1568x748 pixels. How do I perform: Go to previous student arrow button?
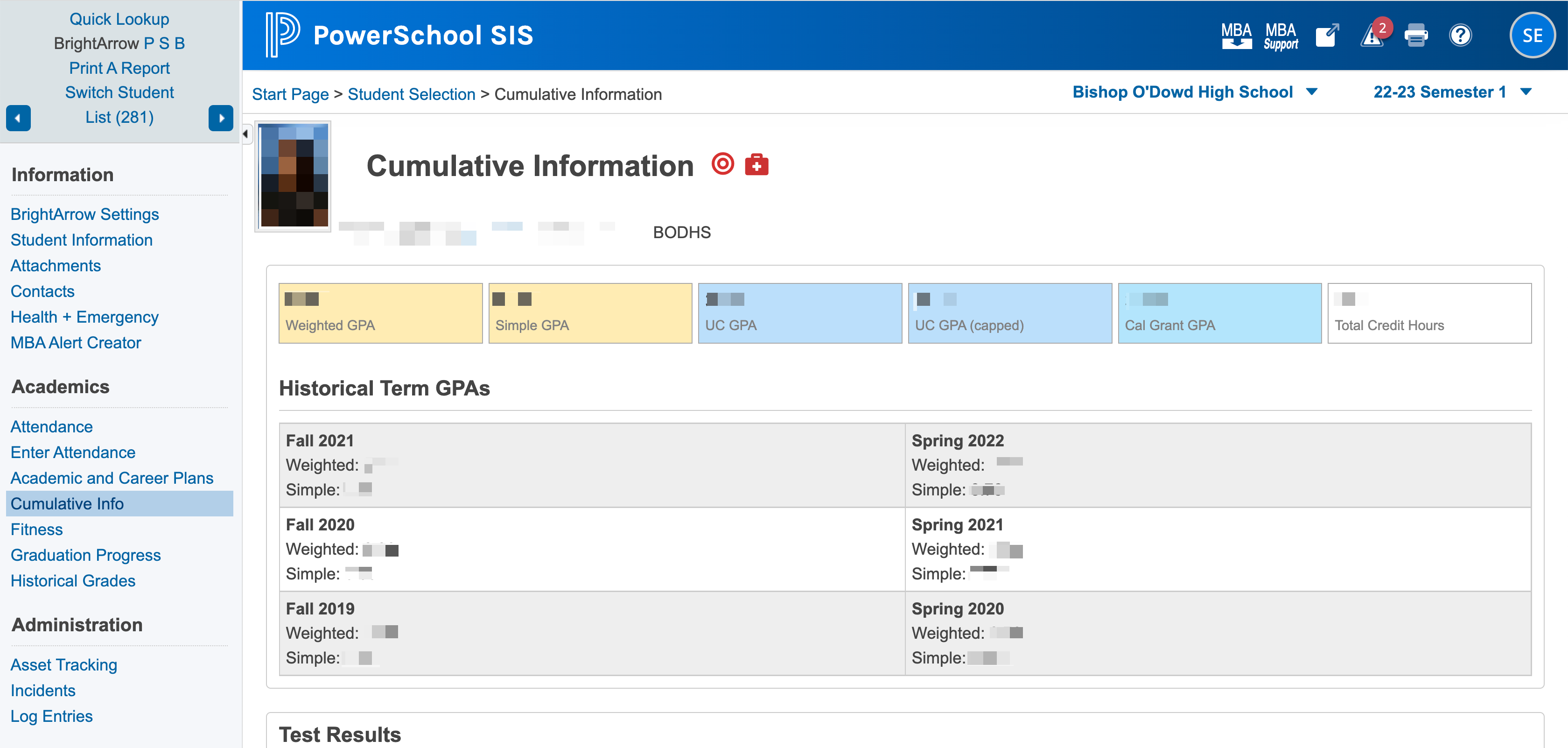coord(18,118)
